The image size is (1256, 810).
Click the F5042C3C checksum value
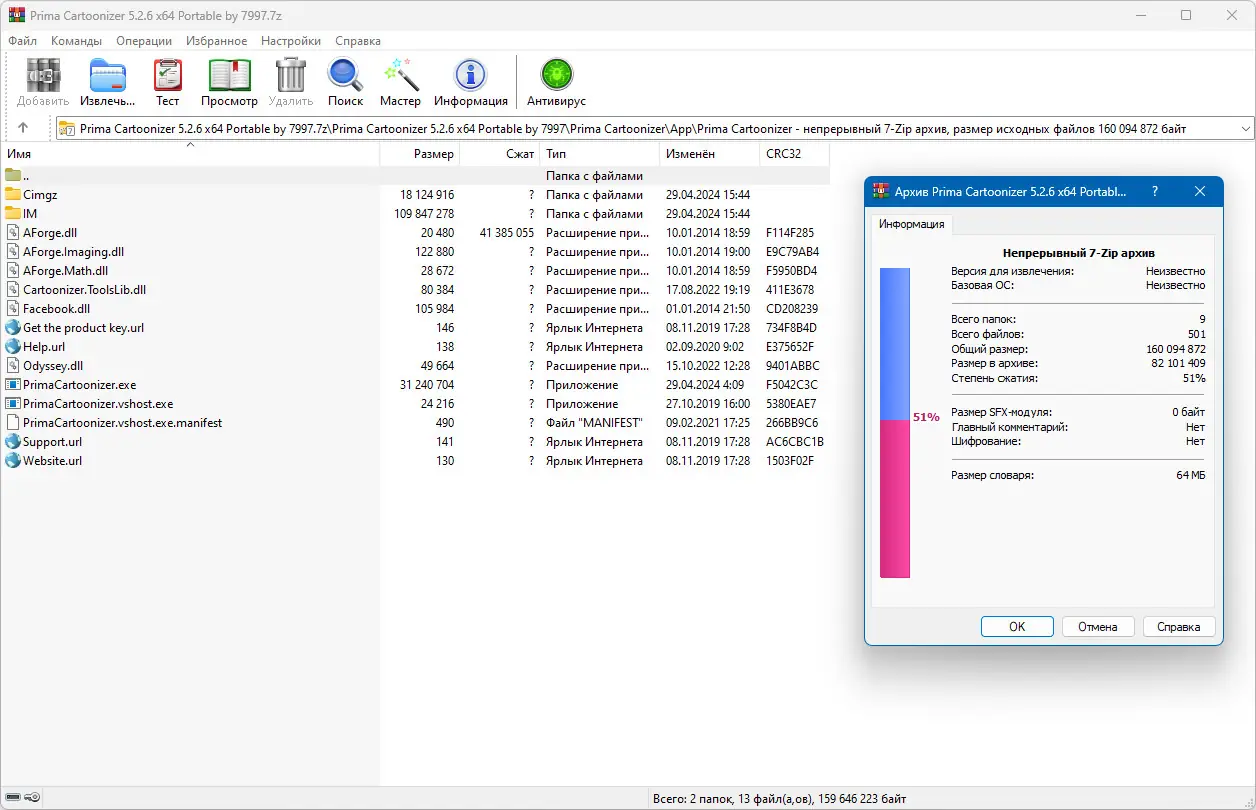[792, 385]
